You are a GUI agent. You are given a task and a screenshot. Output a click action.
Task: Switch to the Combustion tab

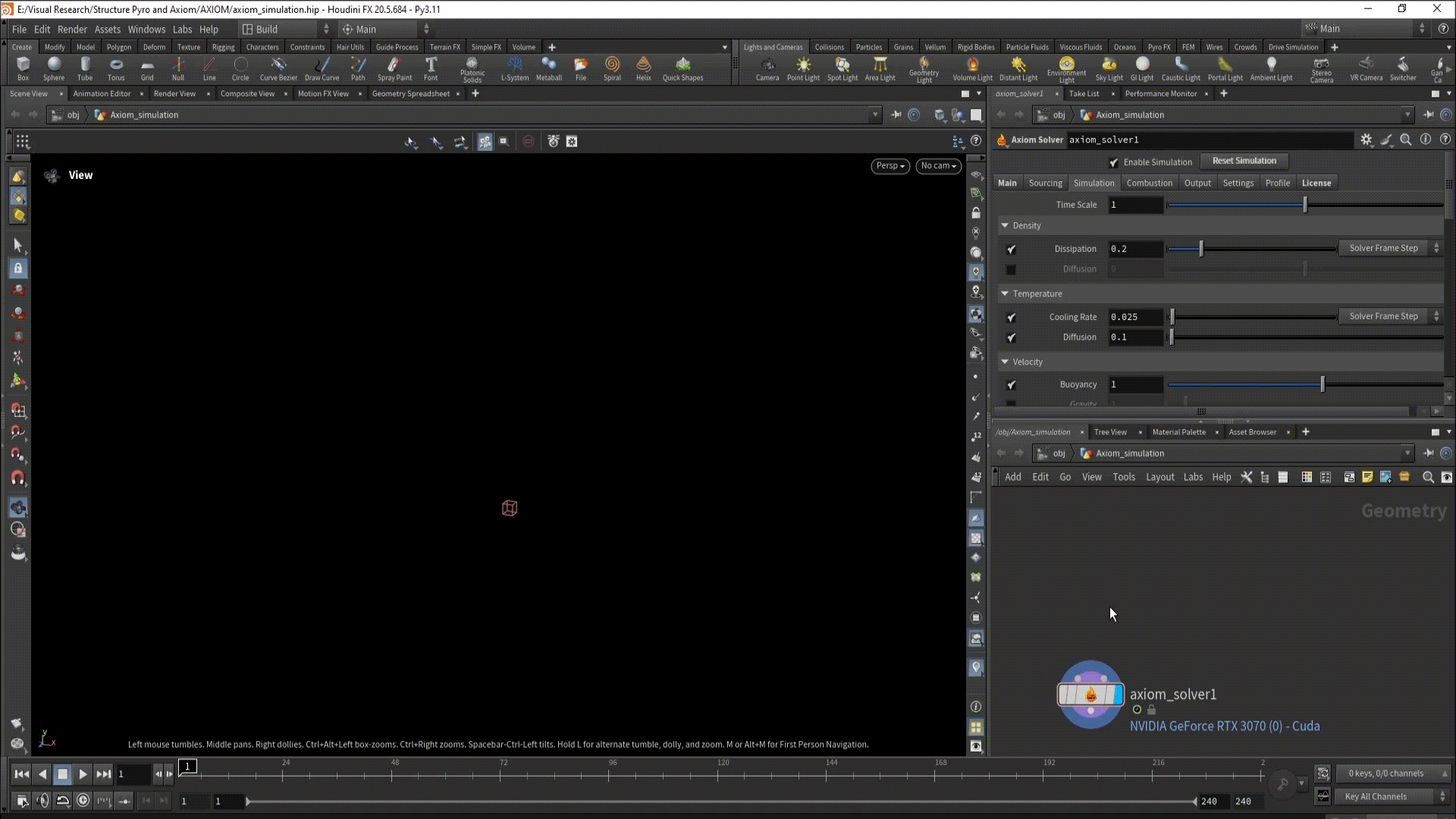pos(1149,183)
